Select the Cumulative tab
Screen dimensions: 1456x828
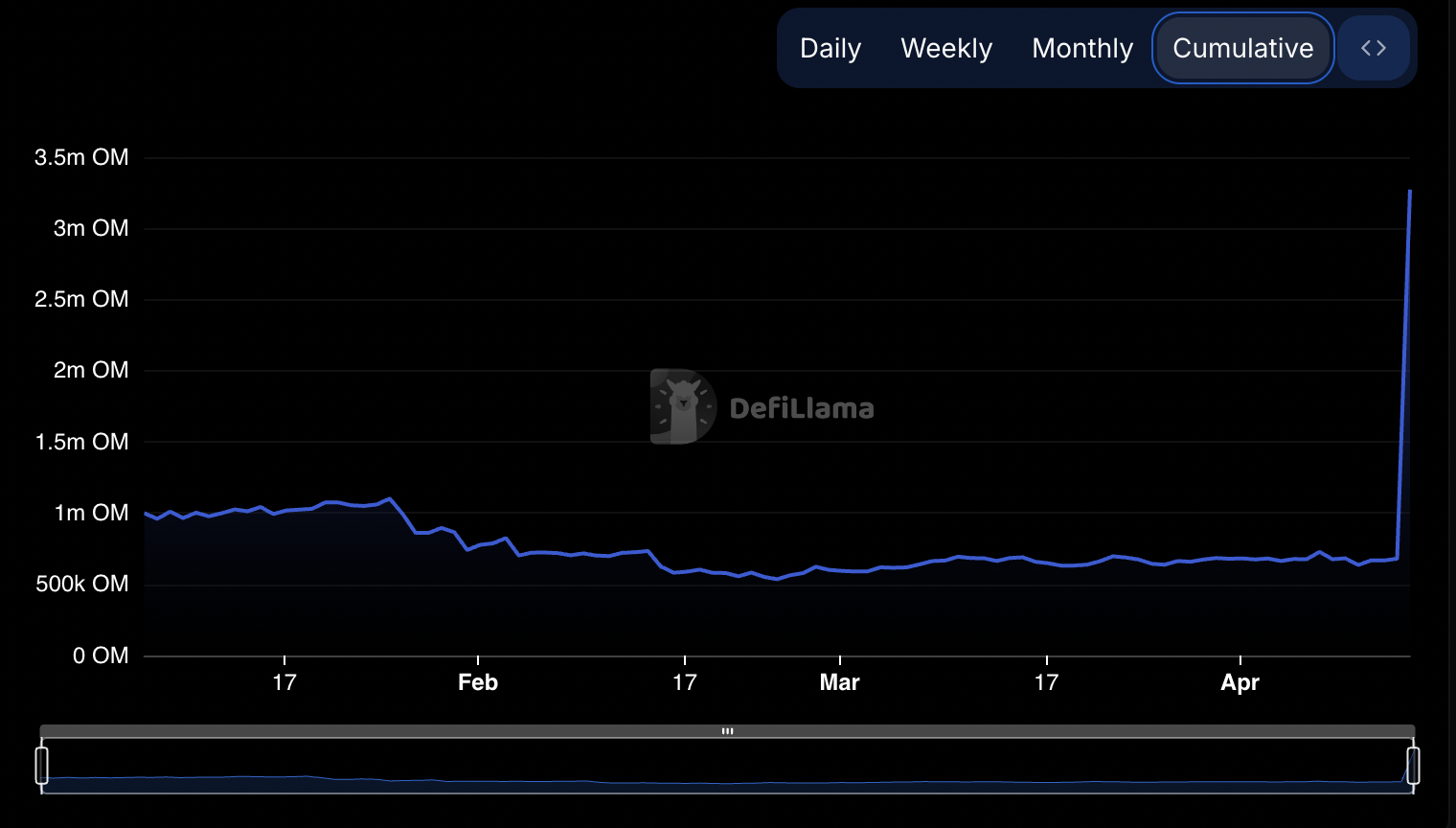click(x=1242, y=48)
